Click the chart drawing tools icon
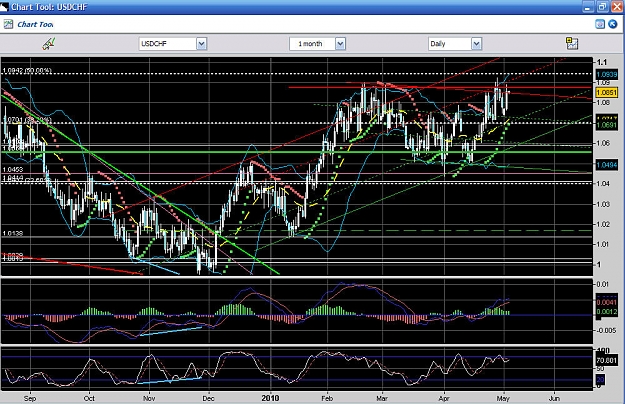The height and width of the screenshot is (404, 625). 49,43
